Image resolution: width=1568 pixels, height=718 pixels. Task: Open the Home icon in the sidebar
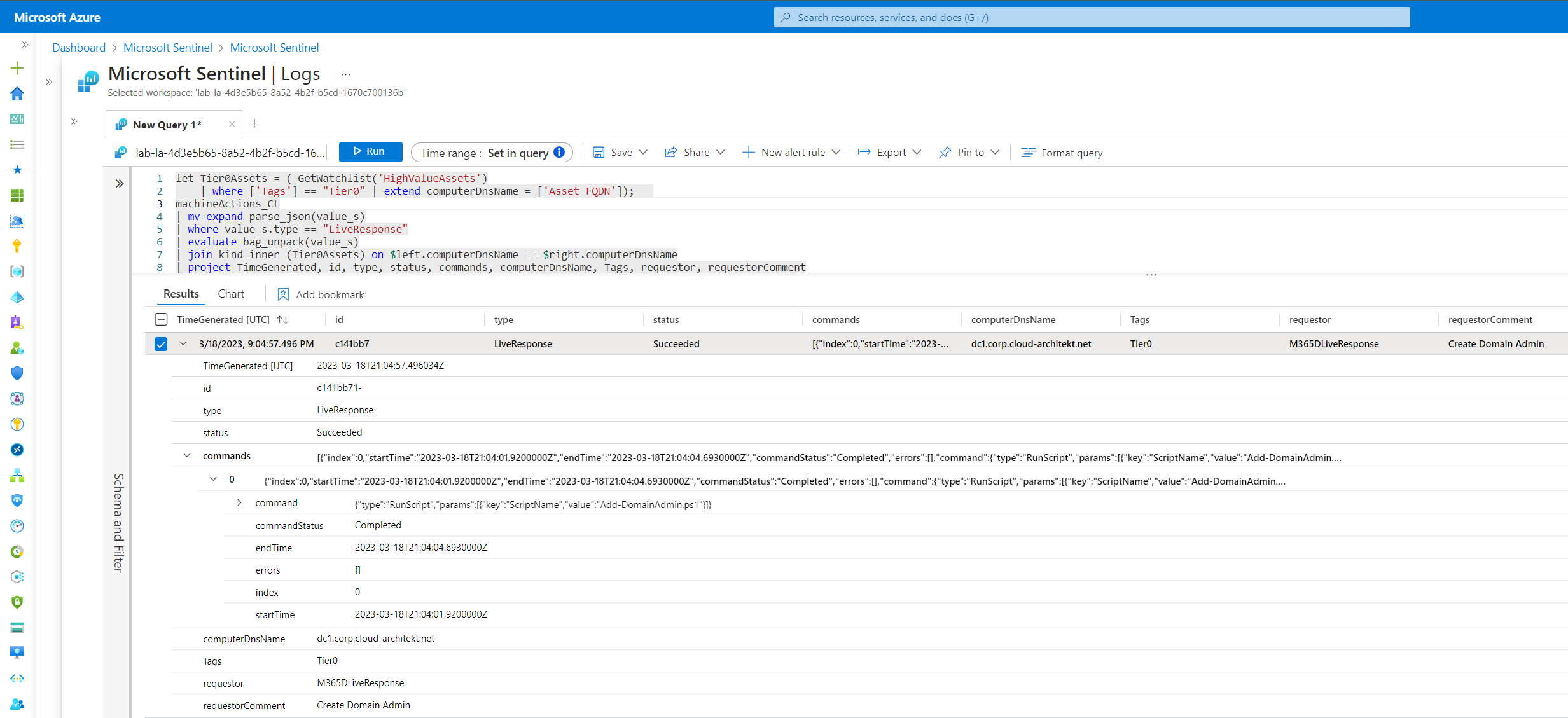[x=17, y=93]
